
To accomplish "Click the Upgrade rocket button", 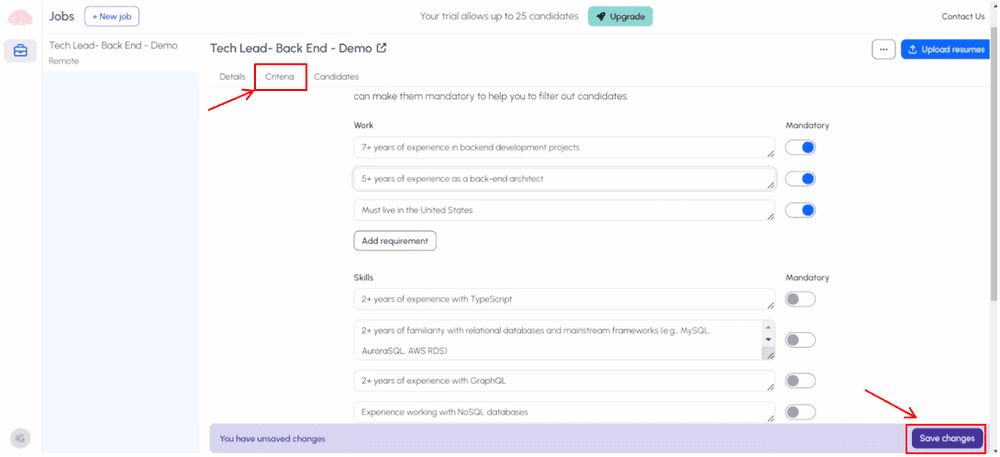I will (620, 17).
